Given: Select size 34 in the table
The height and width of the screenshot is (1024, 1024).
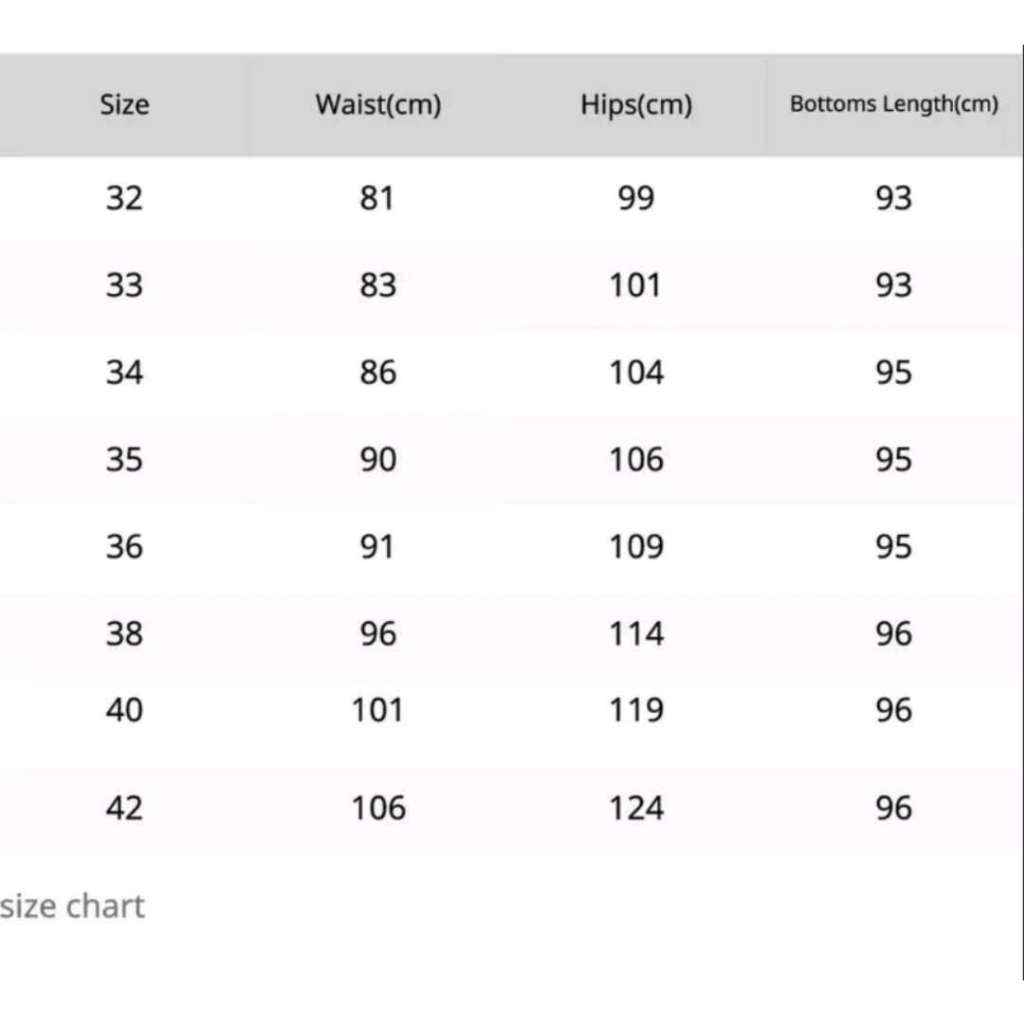Looking at the screenshot, I should (x=124, y=373).
